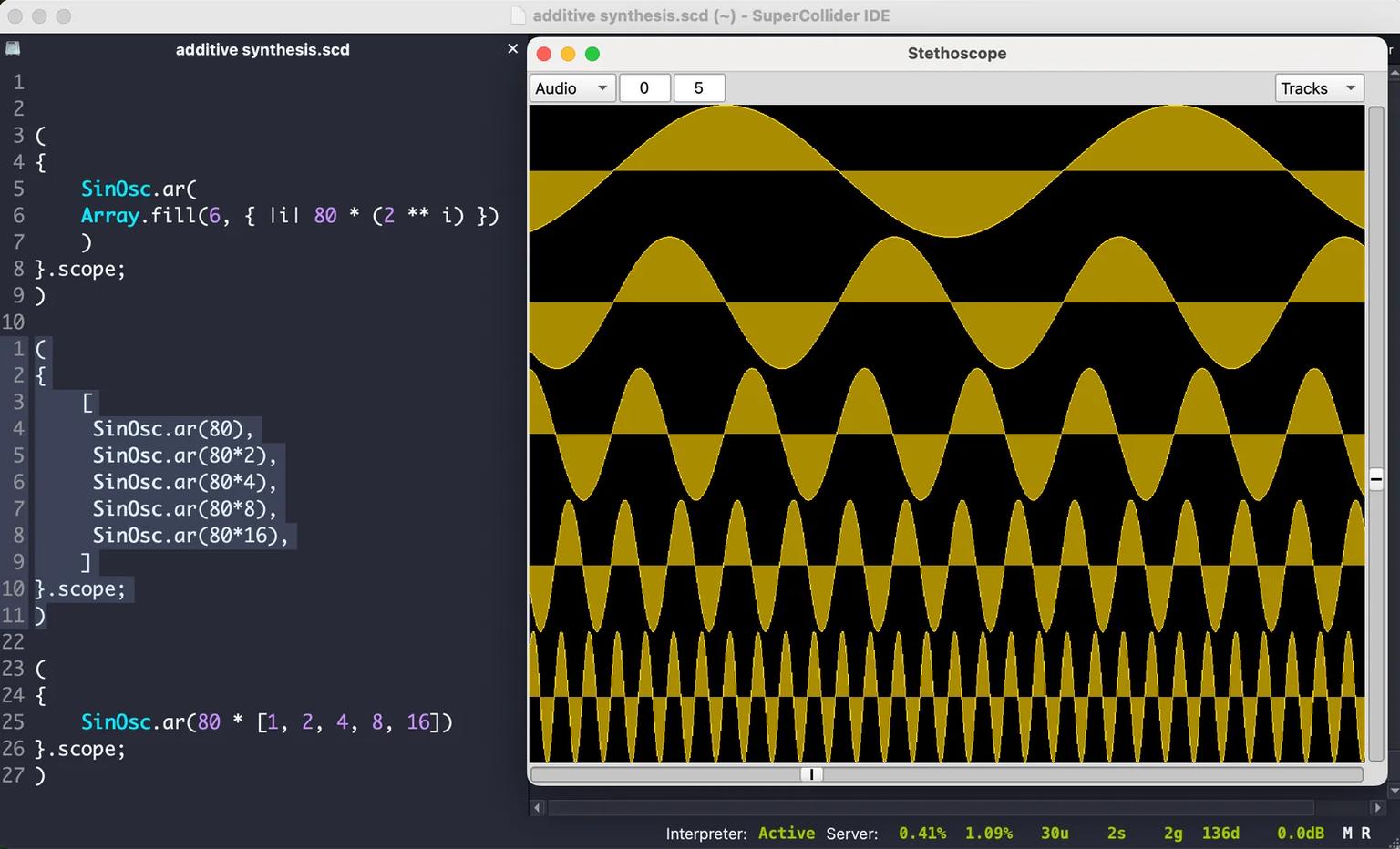The image size is (1400, 849).
Task: Click the SinOsc.ar(80*8) line
Action: [184, 508]
